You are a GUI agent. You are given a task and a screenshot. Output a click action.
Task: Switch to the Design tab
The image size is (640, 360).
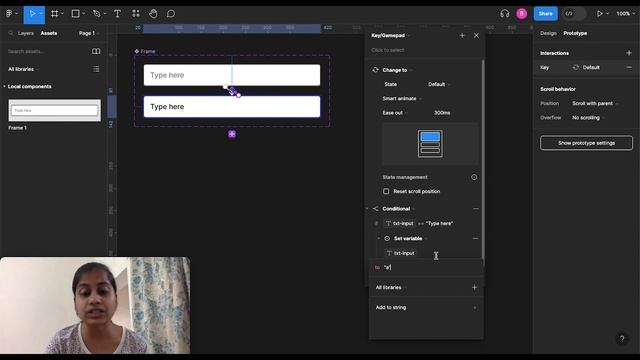[x=548, y=33]
